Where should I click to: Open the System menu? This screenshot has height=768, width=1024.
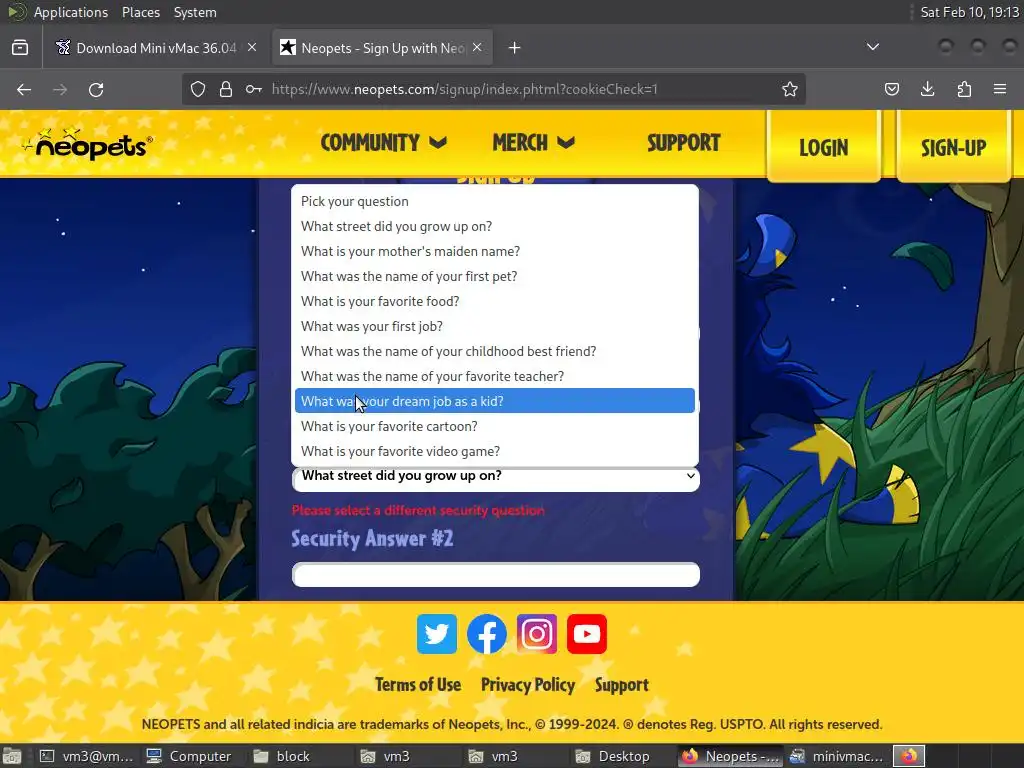click(195, 12)
